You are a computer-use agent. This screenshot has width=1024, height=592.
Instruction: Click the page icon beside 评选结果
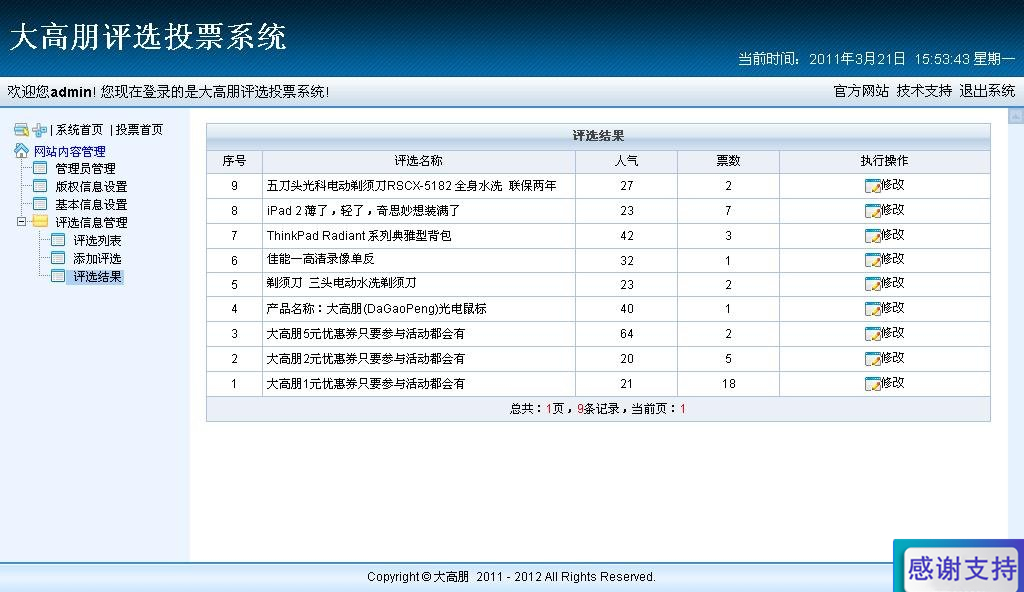pos(58,276)
